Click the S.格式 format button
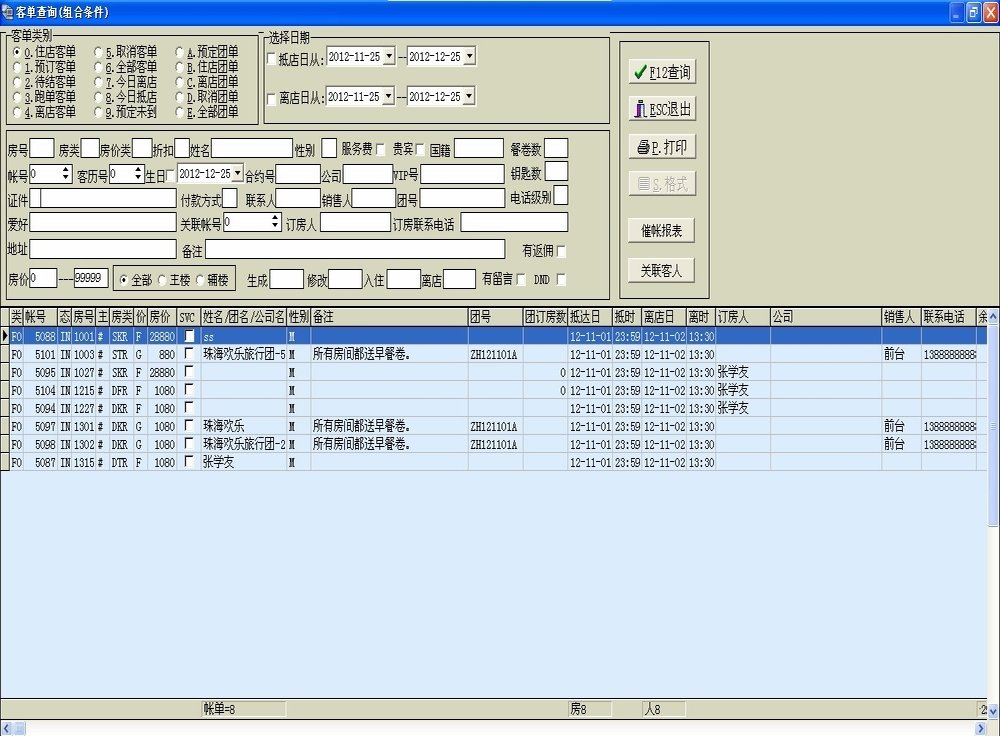1000x736 pixels. pos(661,184)
